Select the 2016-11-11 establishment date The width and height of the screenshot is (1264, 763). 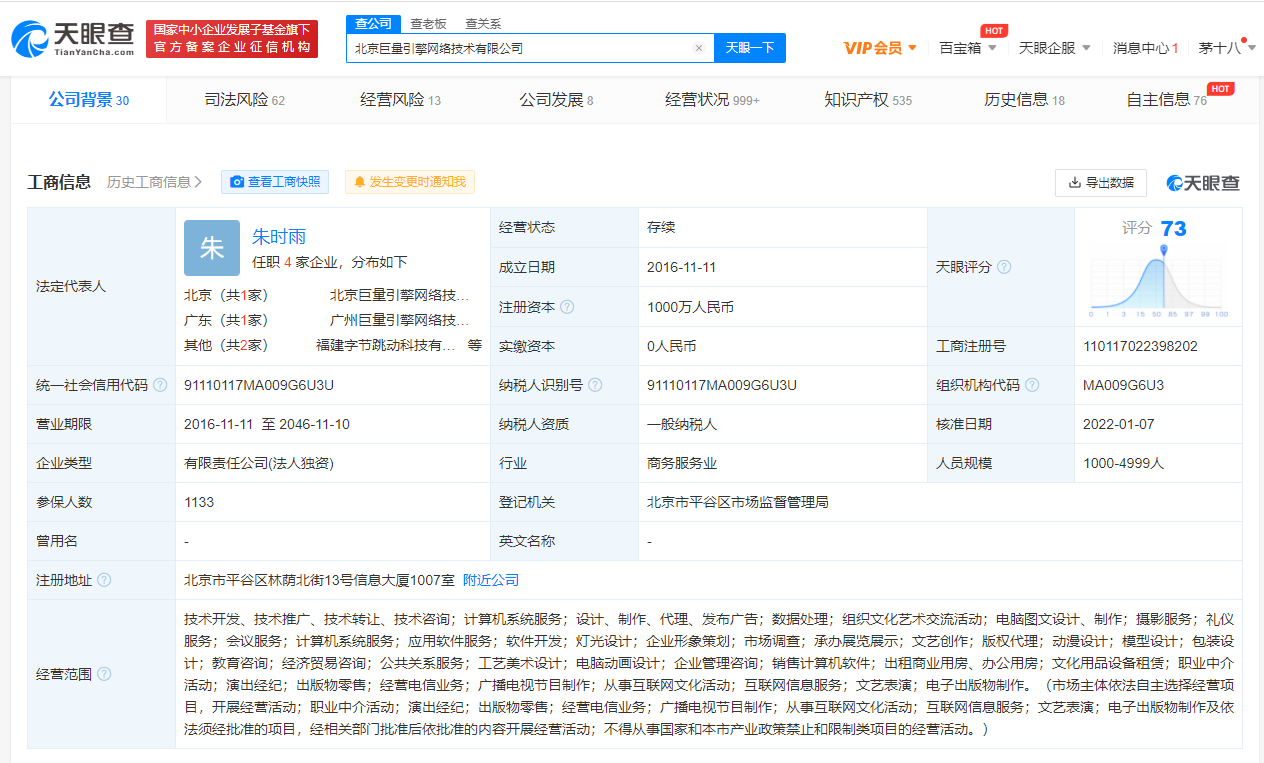coord(681,267)
